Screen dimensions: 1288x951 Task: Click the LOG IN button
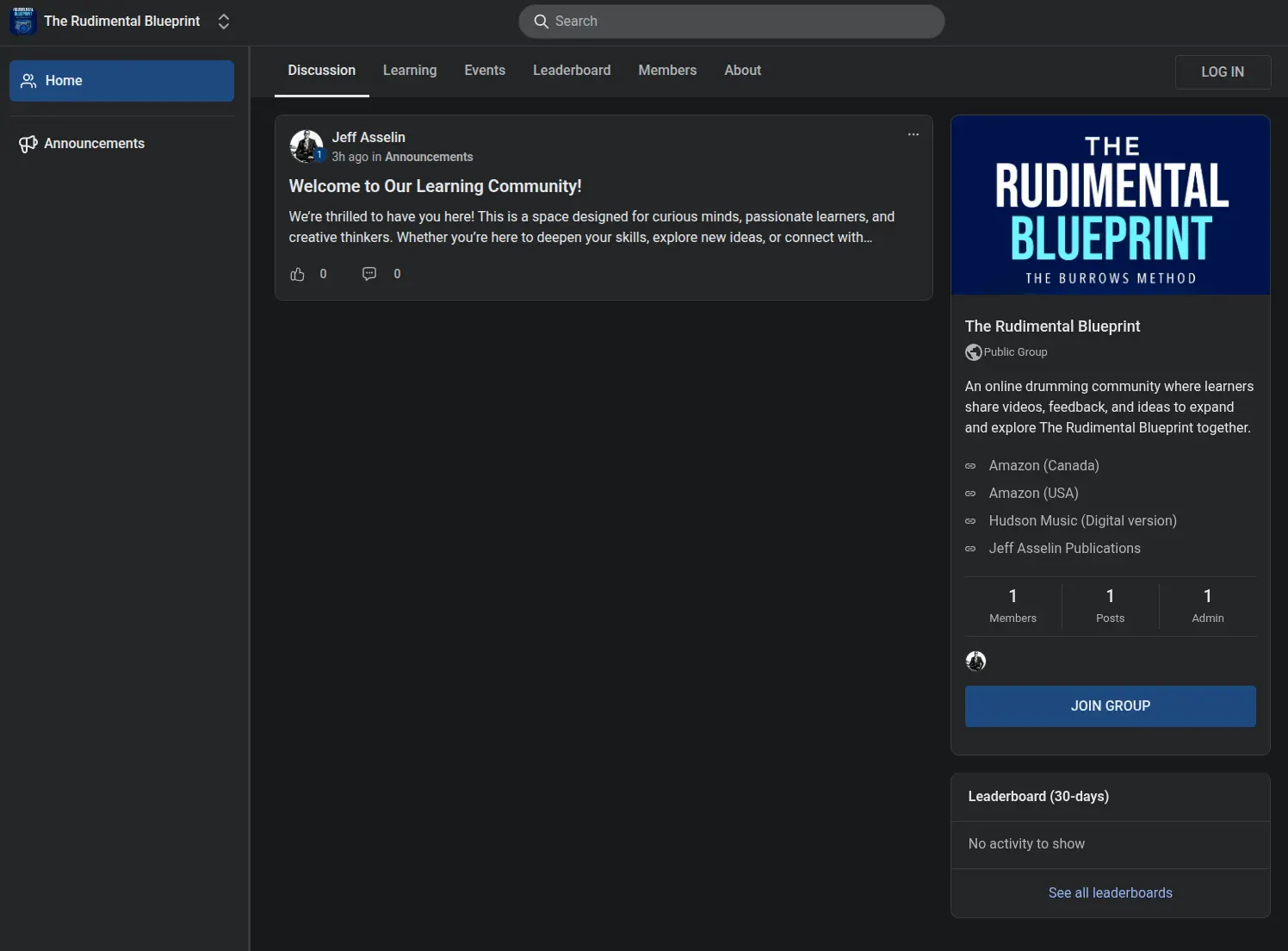pos(1222,72)
